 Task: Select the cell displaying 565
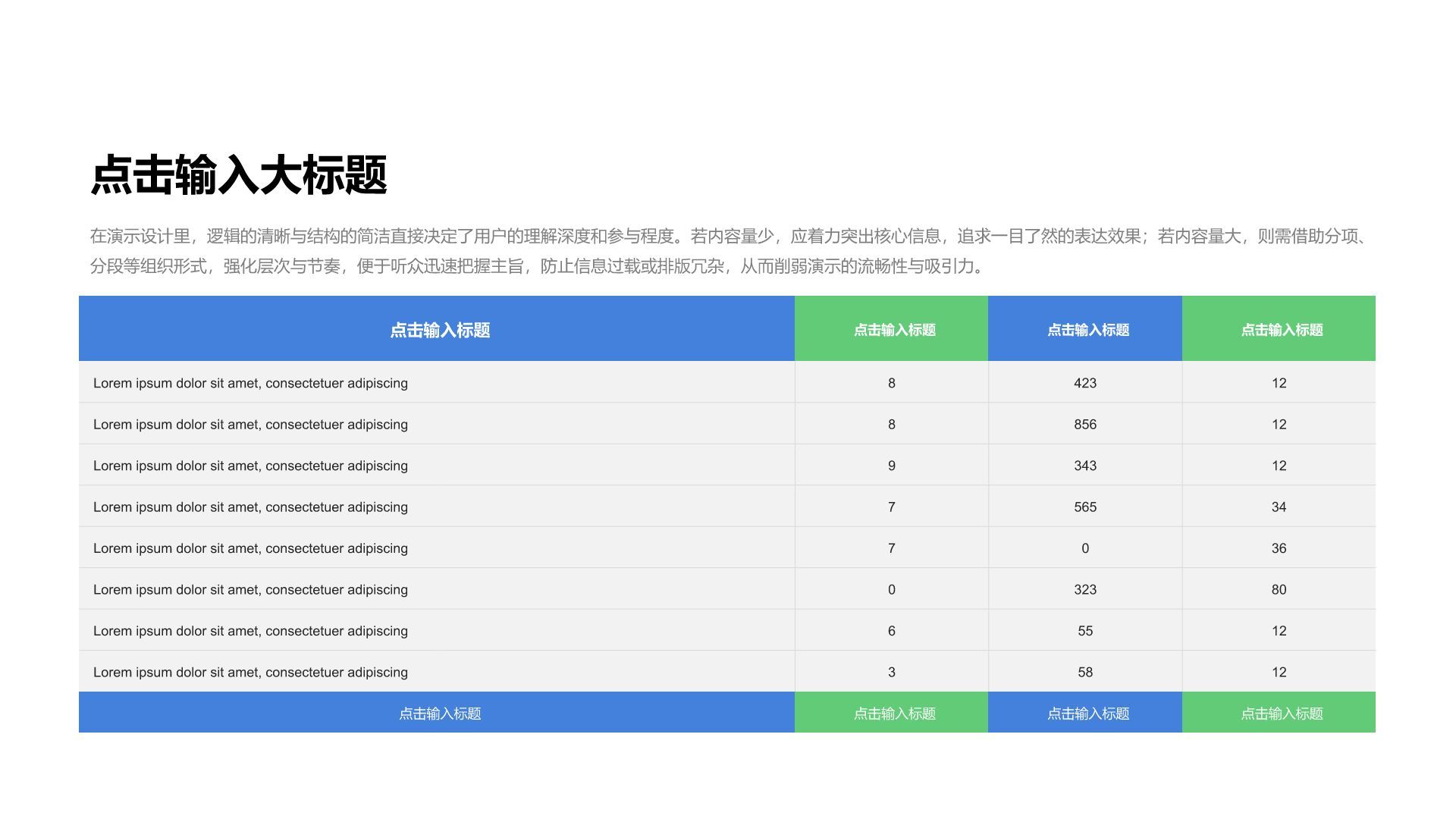pyautogui.click(x=1086, y=507)
